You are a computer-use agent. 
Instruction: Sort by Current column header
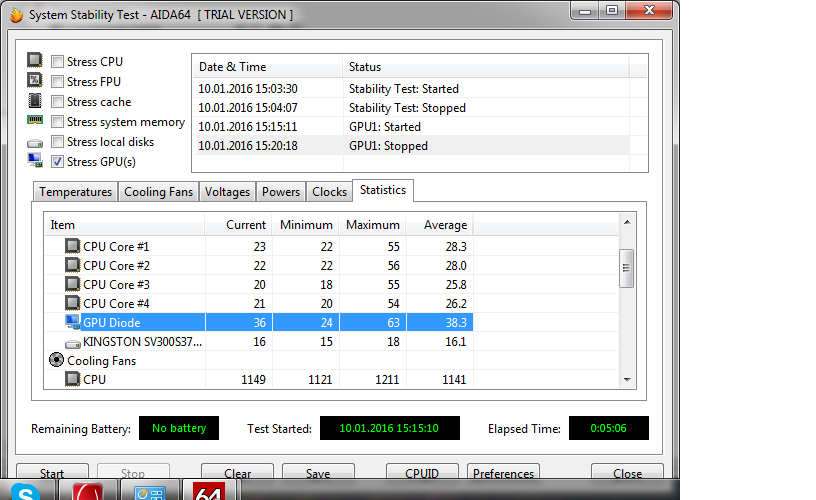(238, 225)
